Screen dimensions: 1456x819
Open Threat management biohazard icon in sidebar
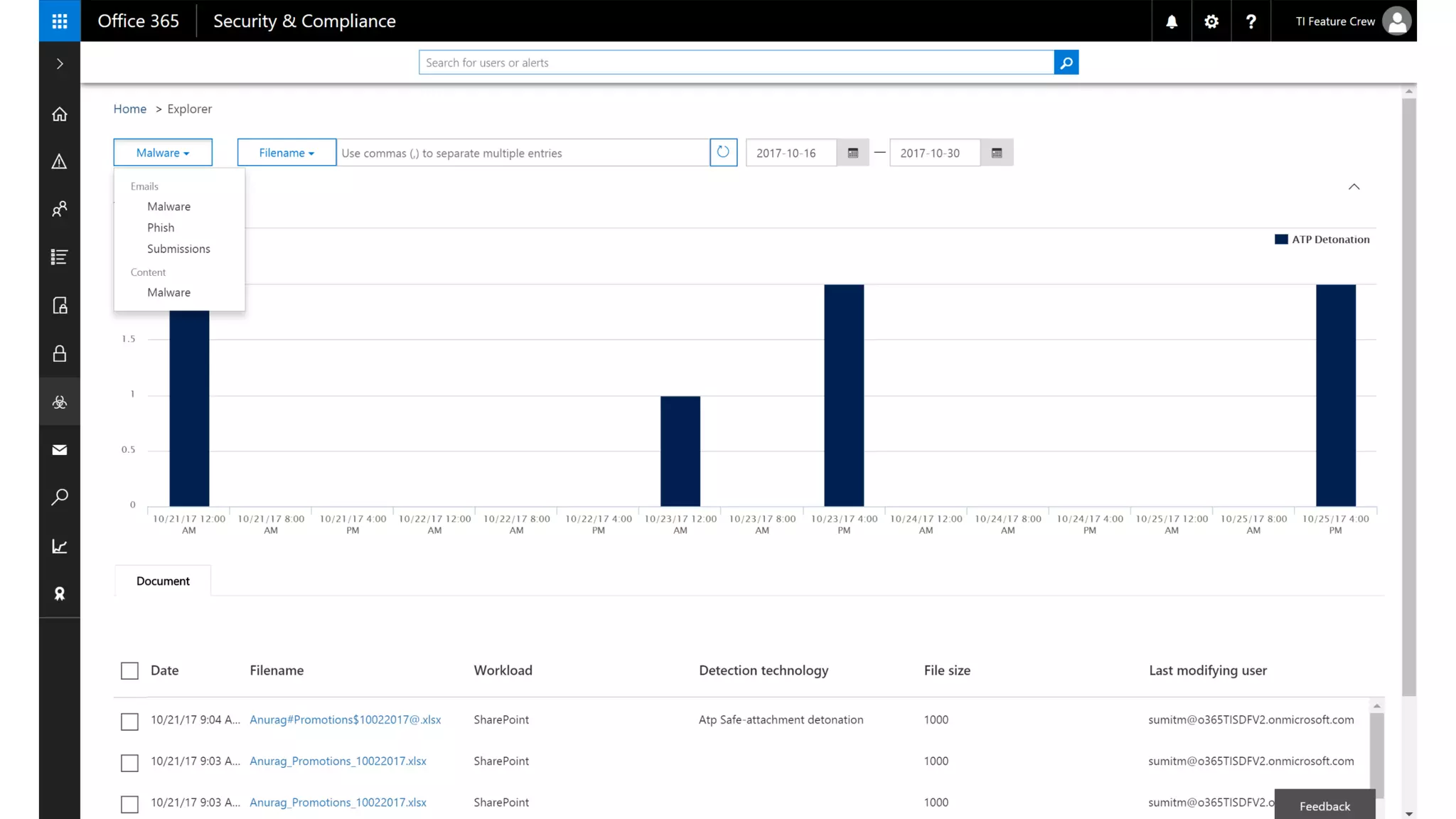point(60,402)
